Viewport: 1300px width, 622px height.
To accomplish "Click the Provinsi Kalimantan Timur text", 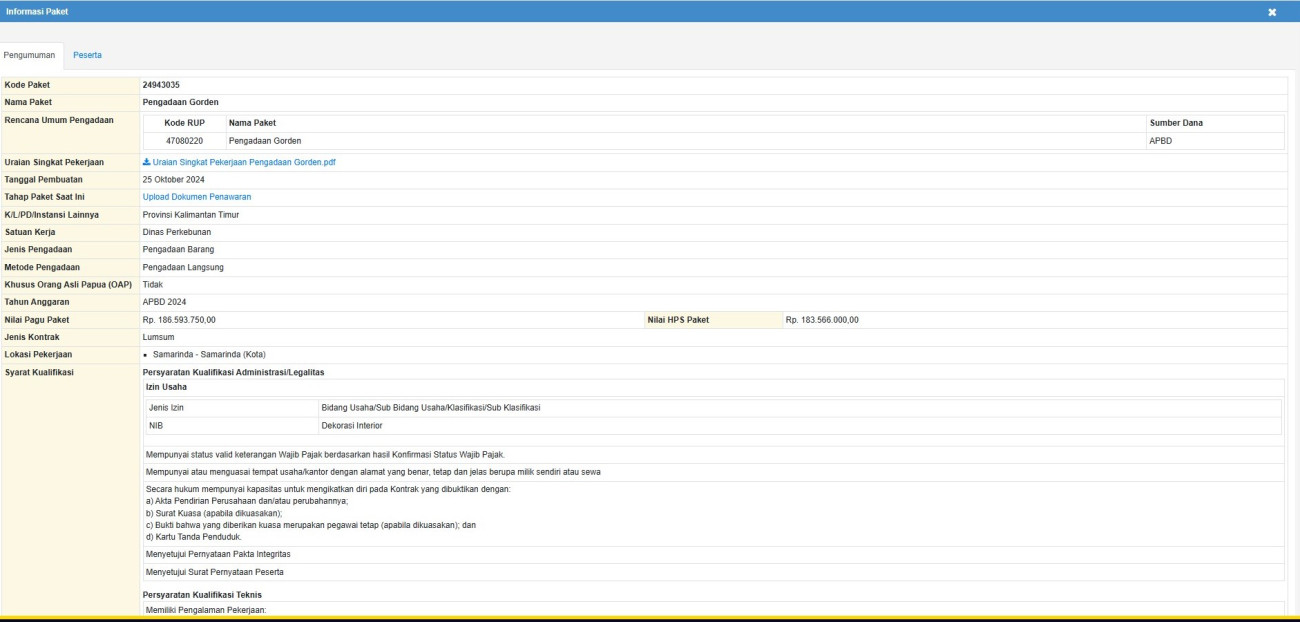I will [x=191, y=214].
